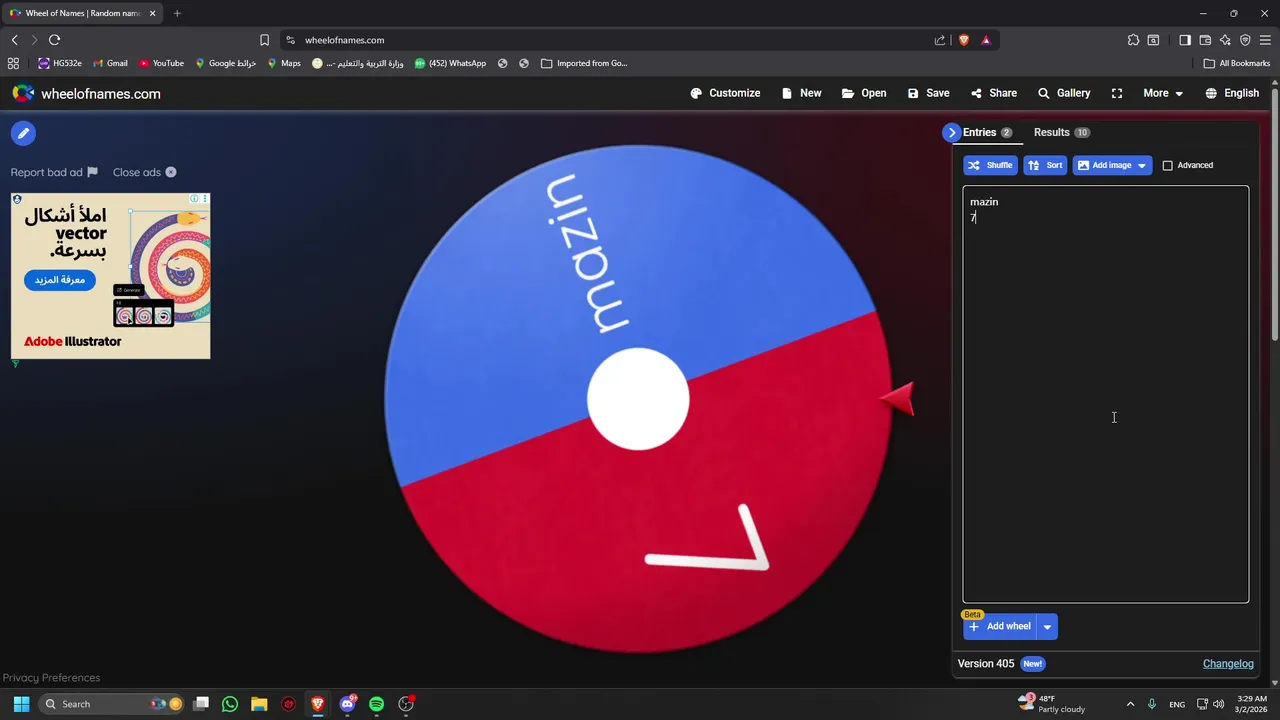The image size is (1280, 720).
Task: Spin the wheel by clicking its white center
Action: 638,400
